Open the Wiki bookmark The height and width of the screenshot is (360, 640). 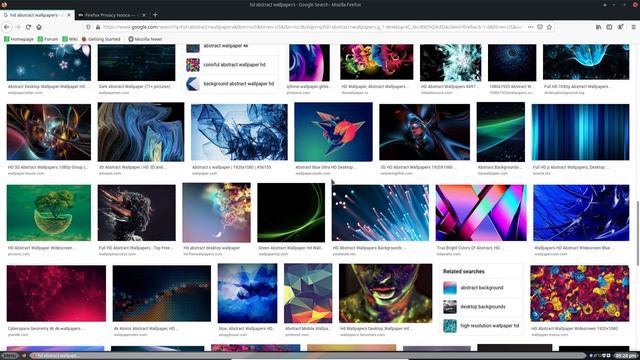click(x=70, y=39)
